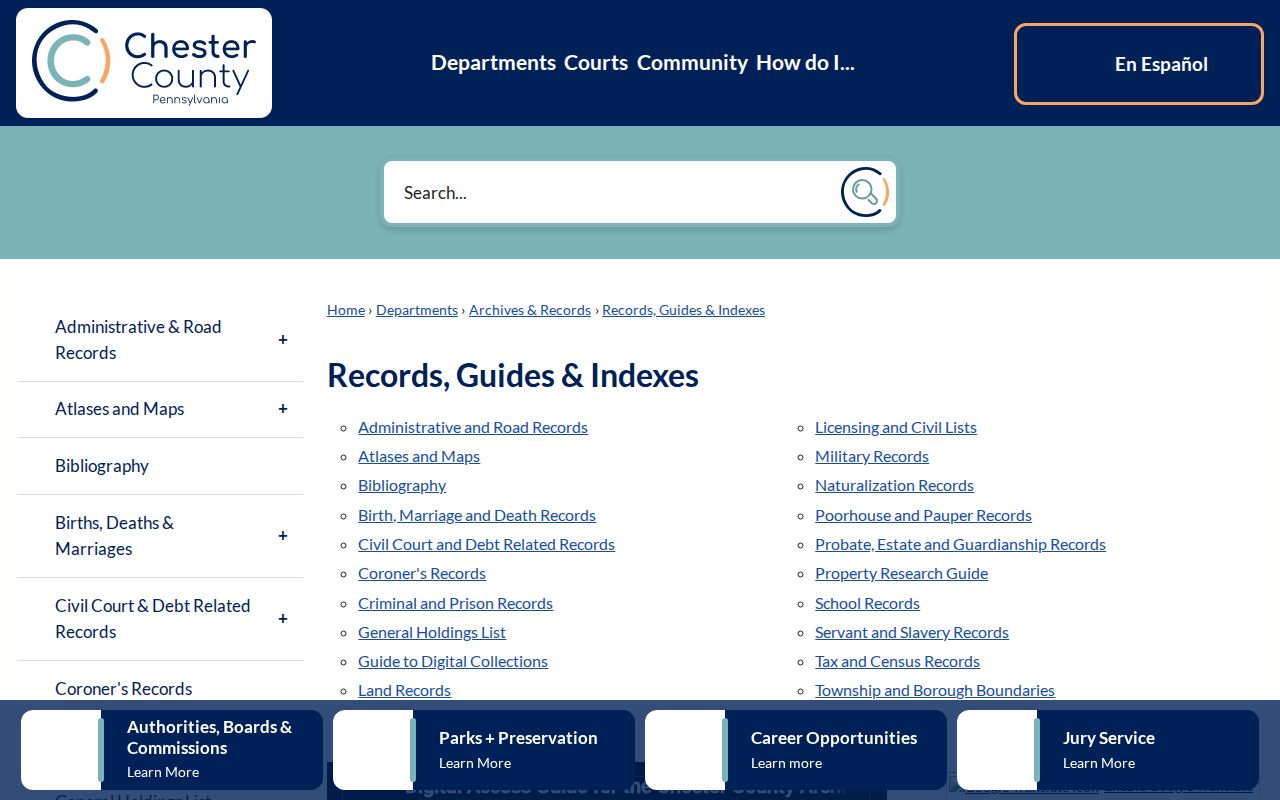Open Tax and Census Records link
Image resolution: width=1280 pixels, height=800 pixels.
coord(897,661)
